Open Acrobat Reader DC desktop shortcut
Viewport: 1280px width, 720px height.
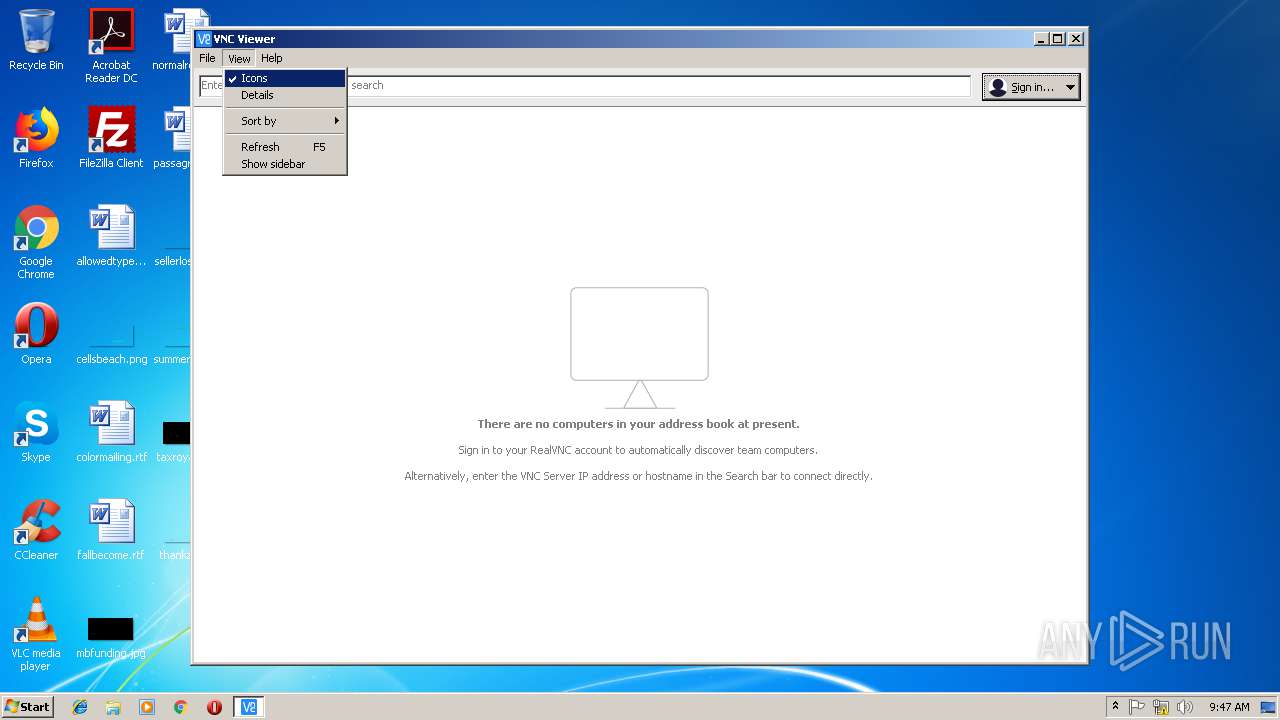111,46
